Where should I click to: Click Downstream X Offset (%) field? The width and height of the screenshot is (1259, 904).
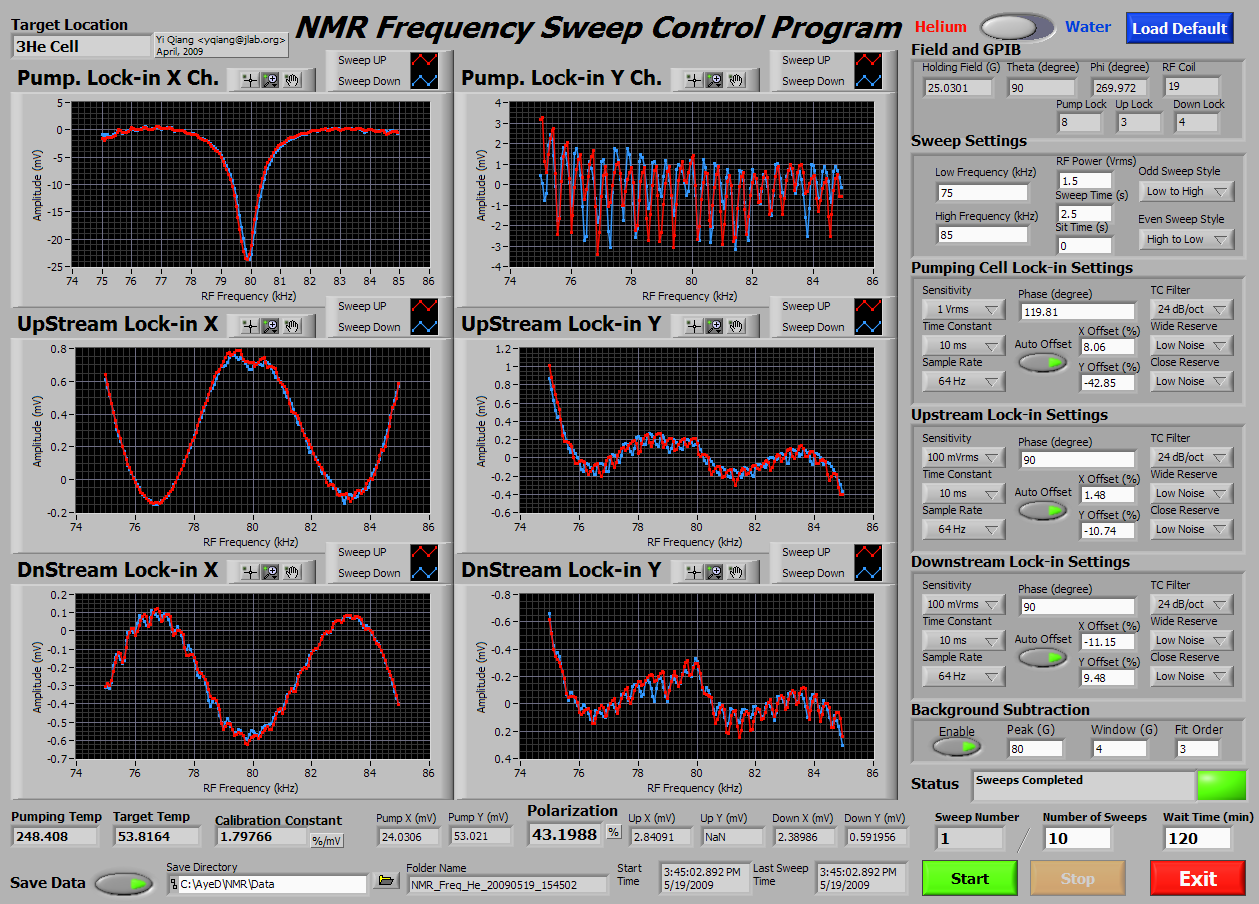click(1107, 642)
